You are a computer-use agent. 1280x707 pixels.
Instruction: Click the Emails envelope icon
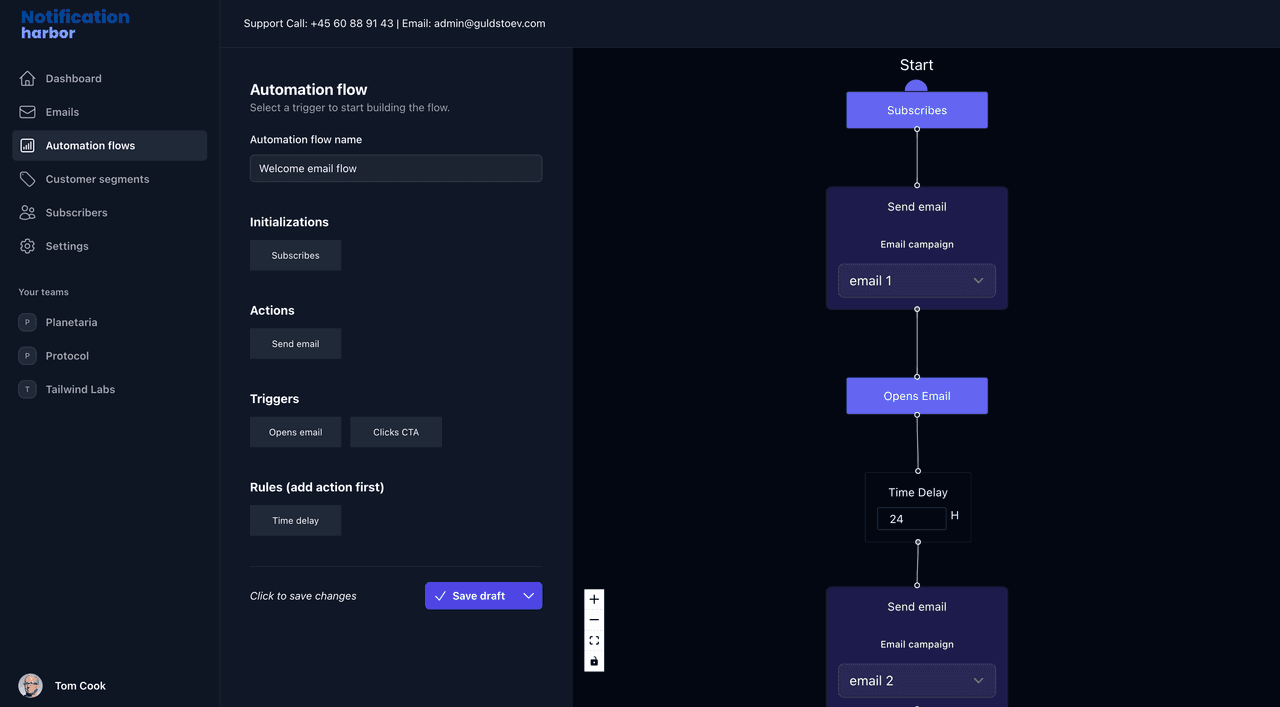(x=27, y=112)
